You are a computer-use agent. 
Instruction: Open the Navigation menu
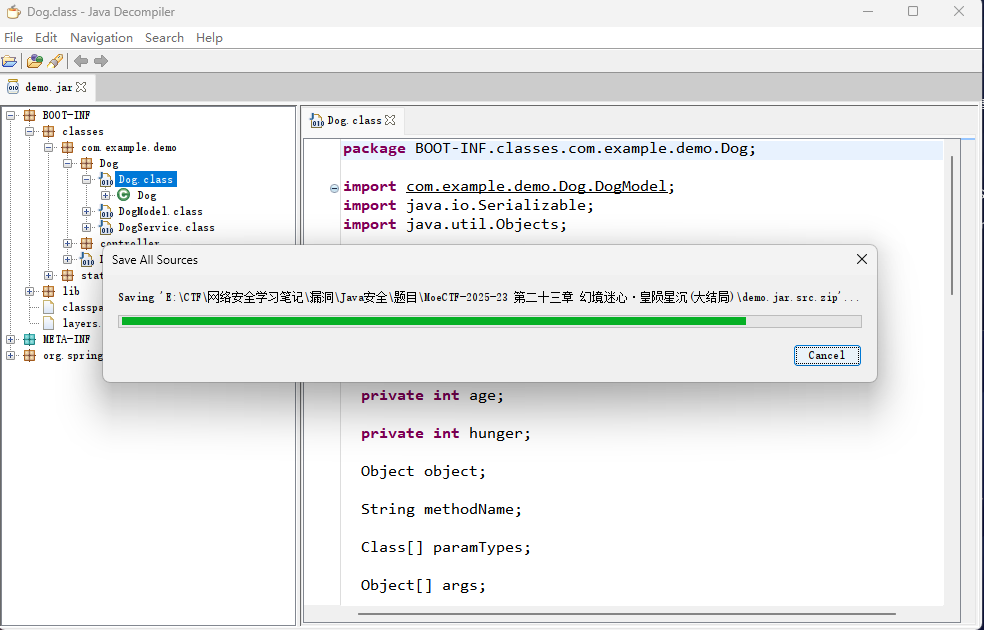(x=101, y=37)
